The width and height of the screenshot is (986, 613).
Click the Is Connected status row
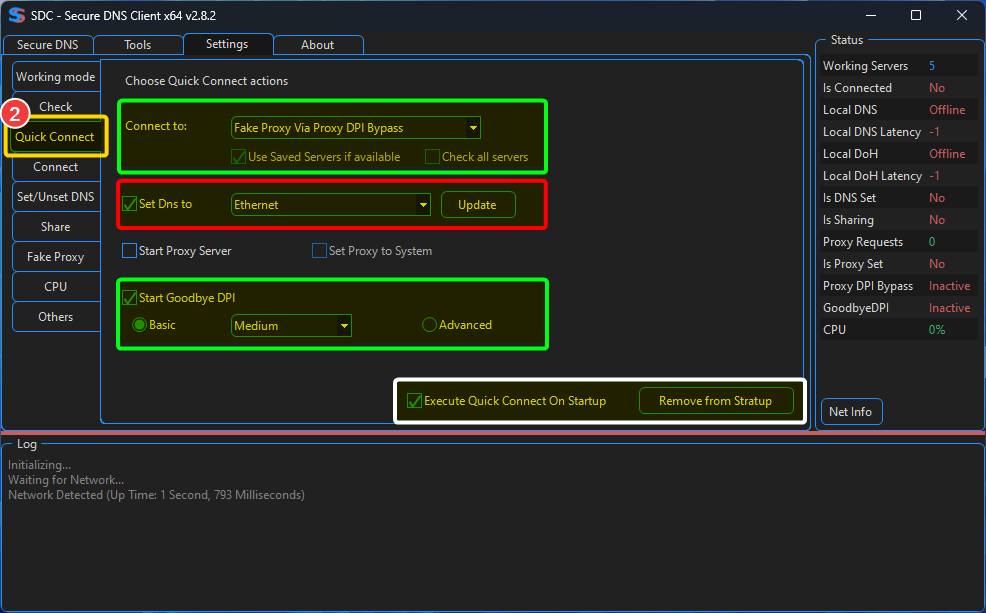tap(899, 88)
